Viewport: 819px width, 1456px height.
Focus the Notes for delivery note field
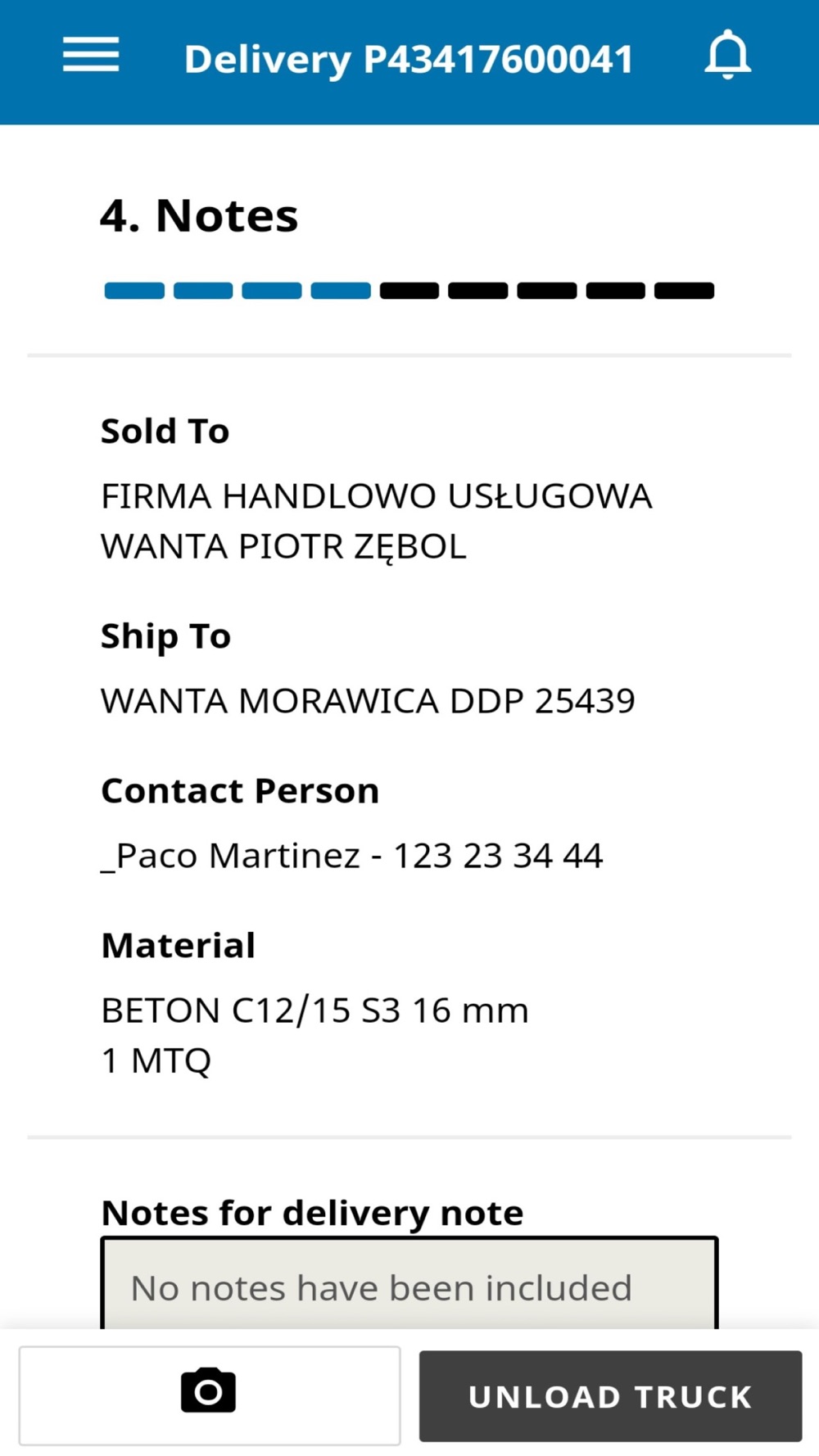tap(409, 1283)
